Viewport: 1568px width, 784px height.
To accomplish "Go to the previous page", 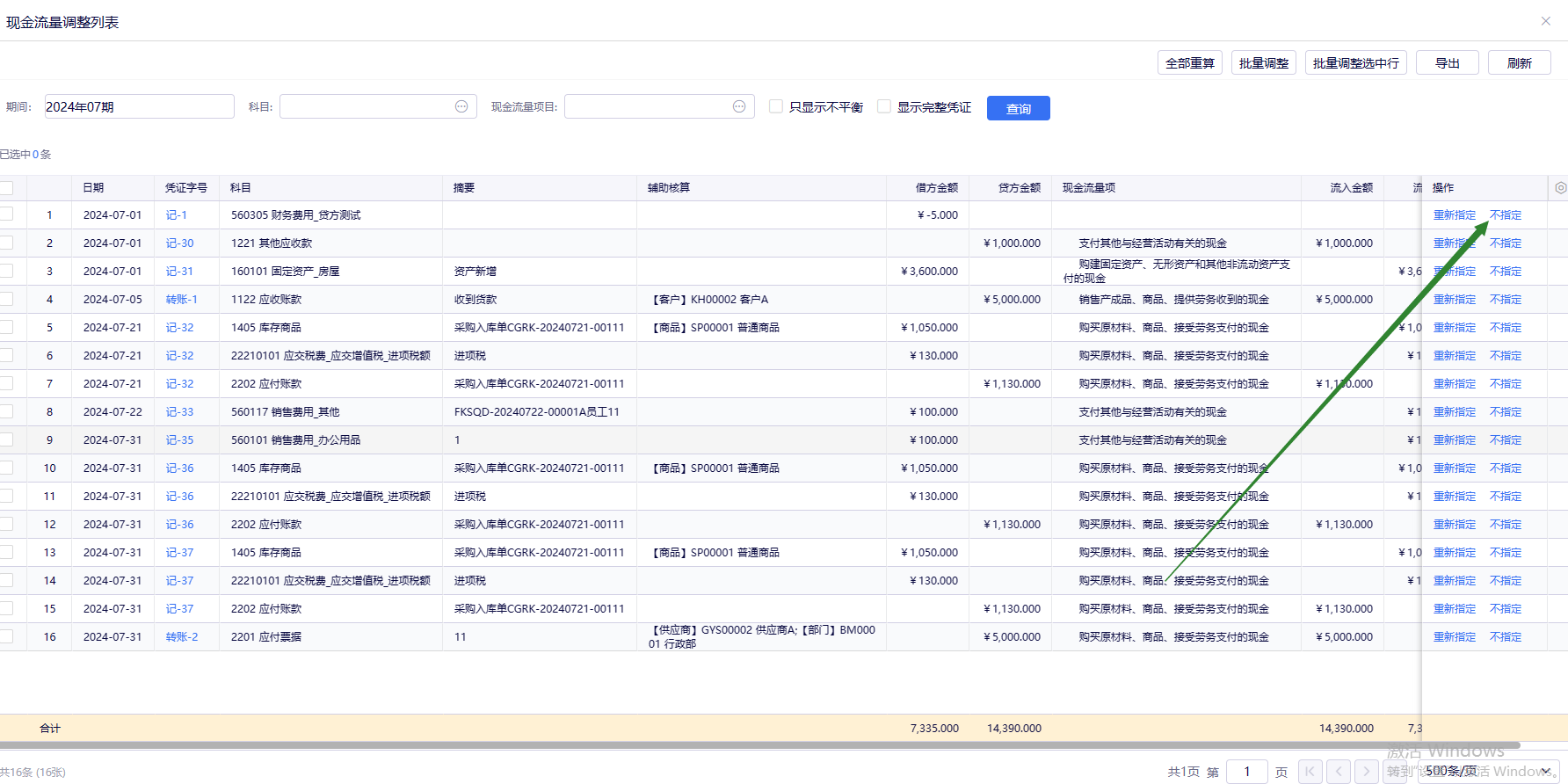I will tap(1338, 772).
